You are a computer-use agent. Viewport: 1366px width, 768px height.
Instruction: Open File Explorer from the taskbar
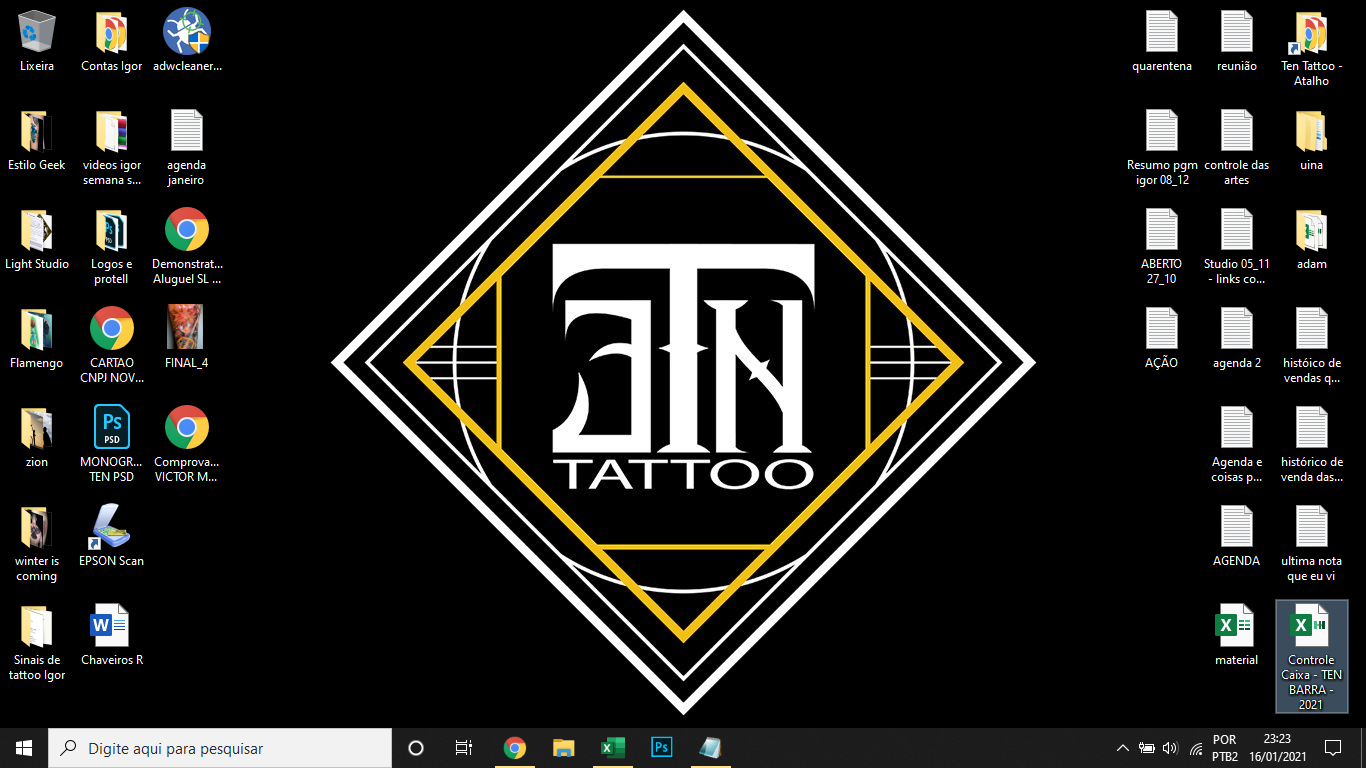563,747
